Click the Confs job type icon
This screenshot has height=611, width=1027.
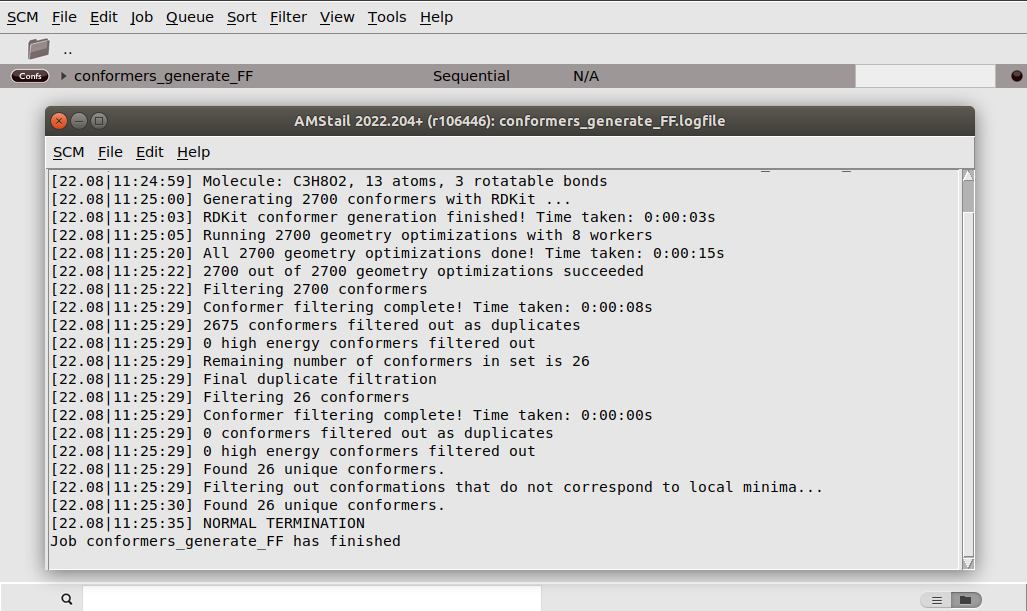(x=29, y=75)
